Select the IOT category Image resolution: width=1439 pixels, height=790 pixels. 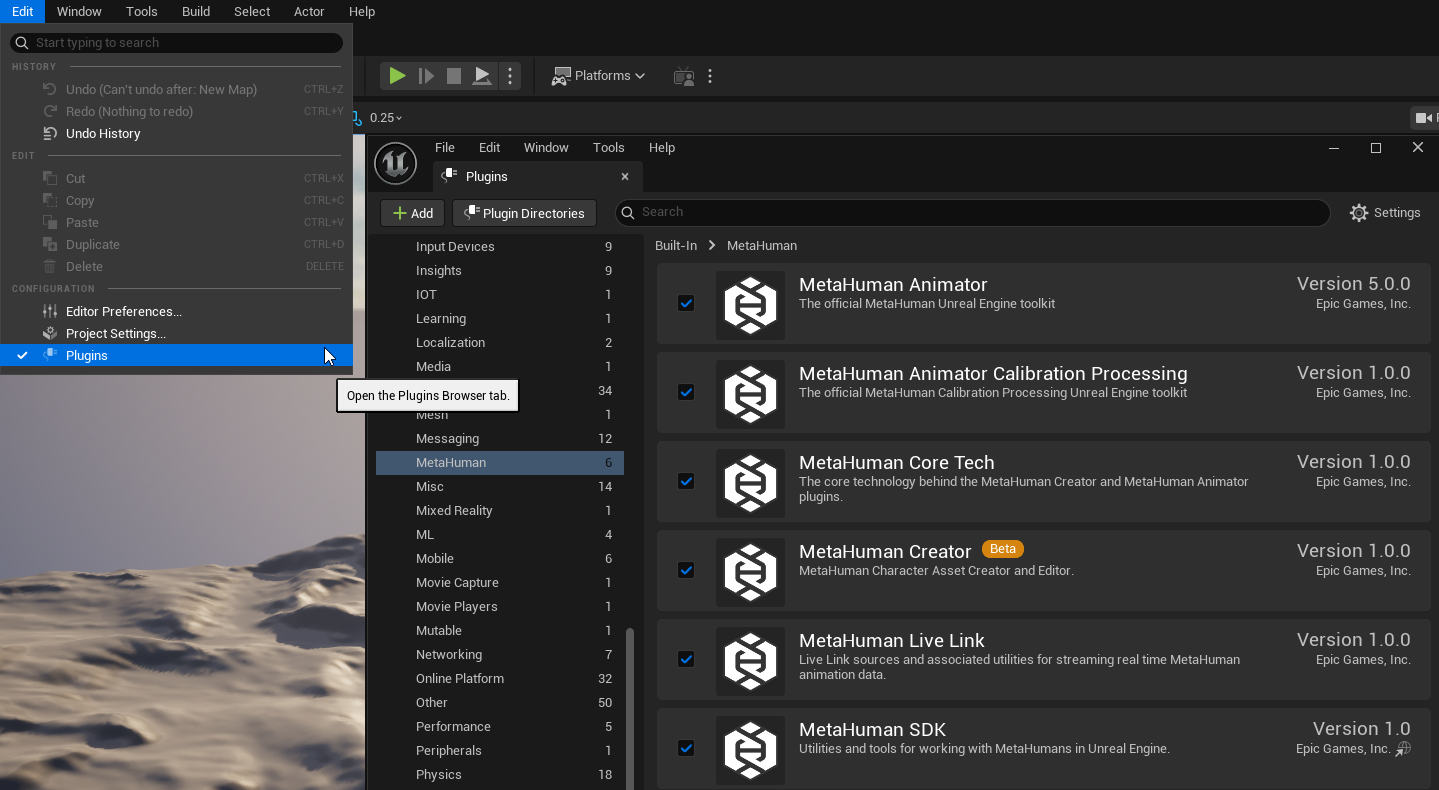[x=500, y=295]
